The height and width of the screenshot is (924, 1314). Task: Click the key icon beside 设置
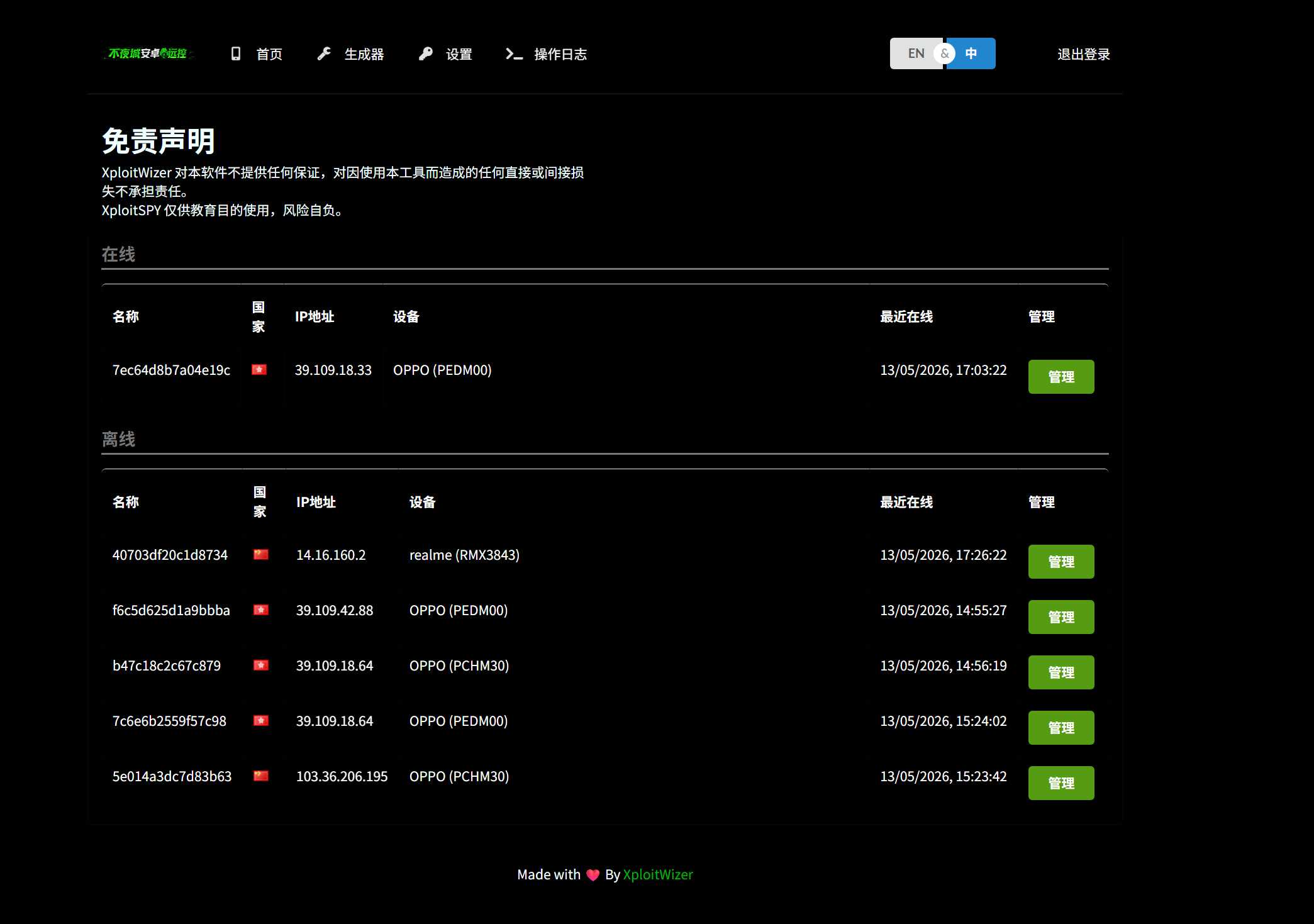(x=426, y=54)
